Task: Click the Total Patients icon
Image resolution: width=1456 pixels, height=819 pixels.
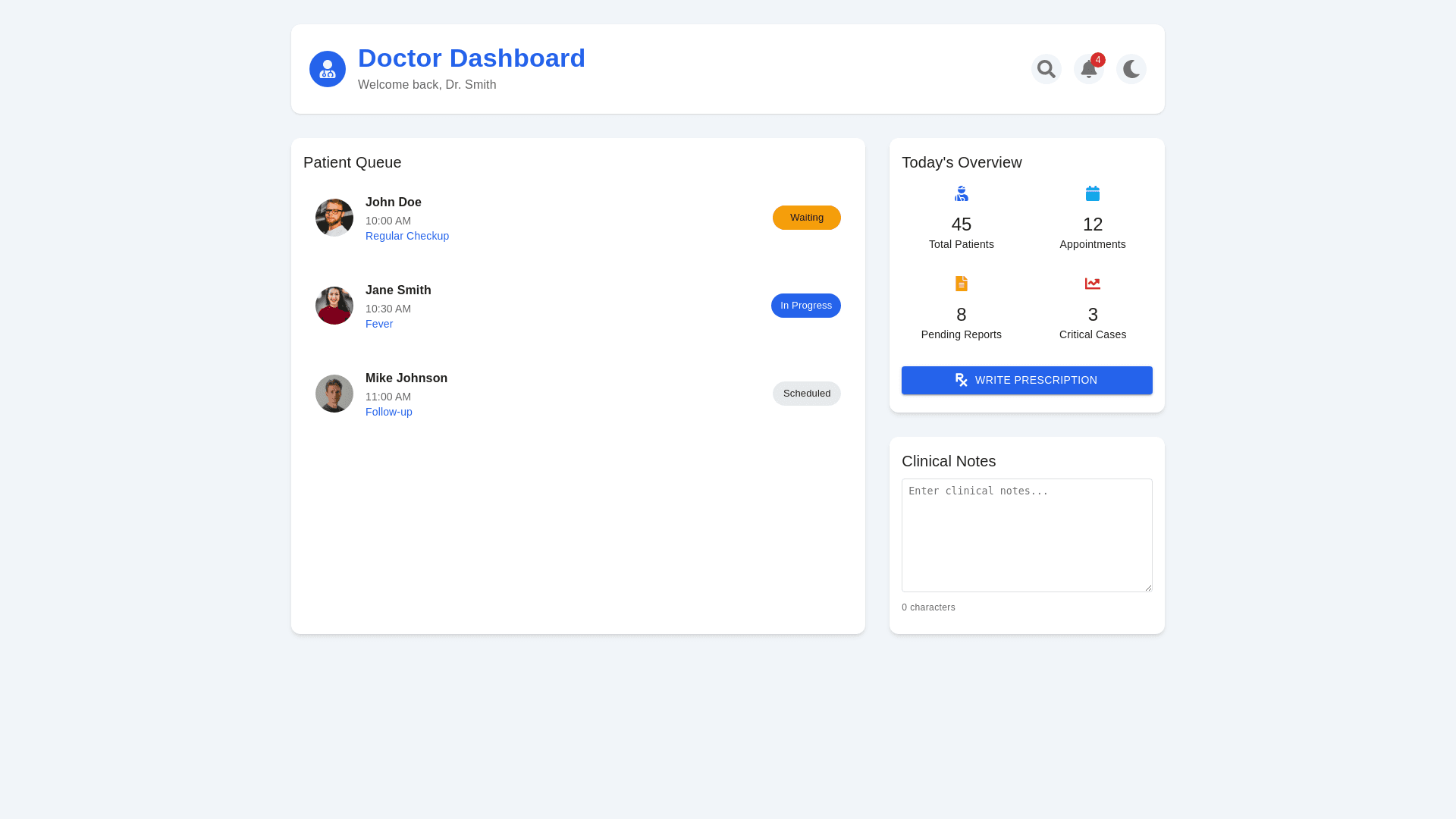Action: click(x=961, y=193)
